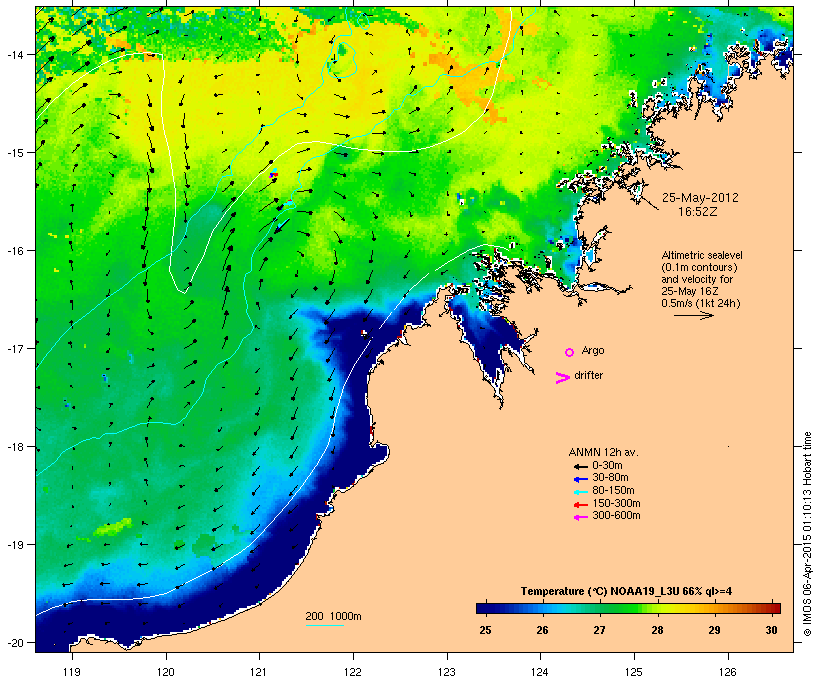820x680 pixels.
Task: Click the vertical IMOS copyright timestamp text
Action: [807, 534]
